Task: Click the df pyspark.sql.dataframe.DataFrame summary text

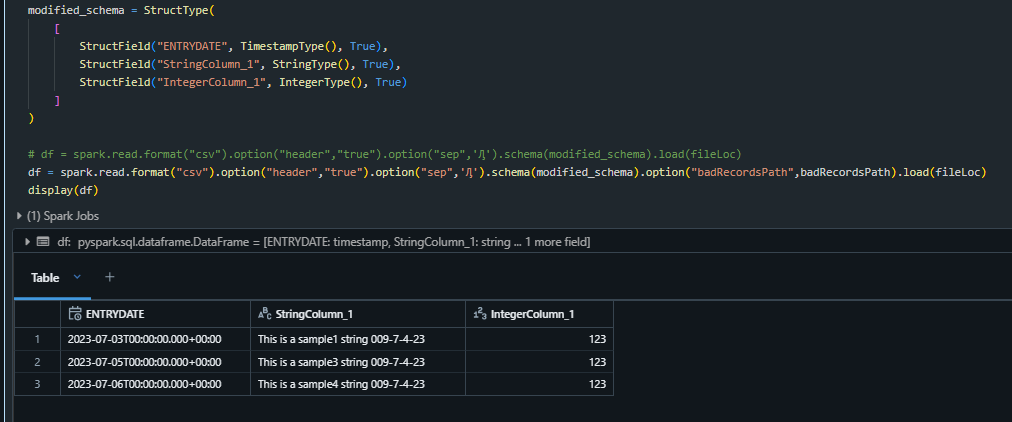Action: tap(323, 242)
